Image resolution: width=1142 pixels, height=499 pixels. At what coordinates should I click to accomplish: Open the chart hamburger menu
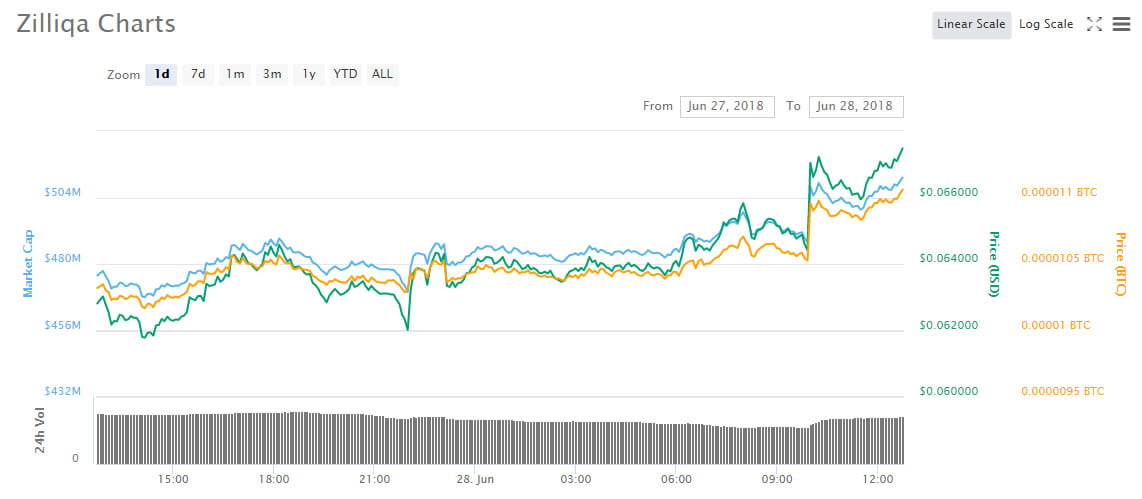point(1122,24)
